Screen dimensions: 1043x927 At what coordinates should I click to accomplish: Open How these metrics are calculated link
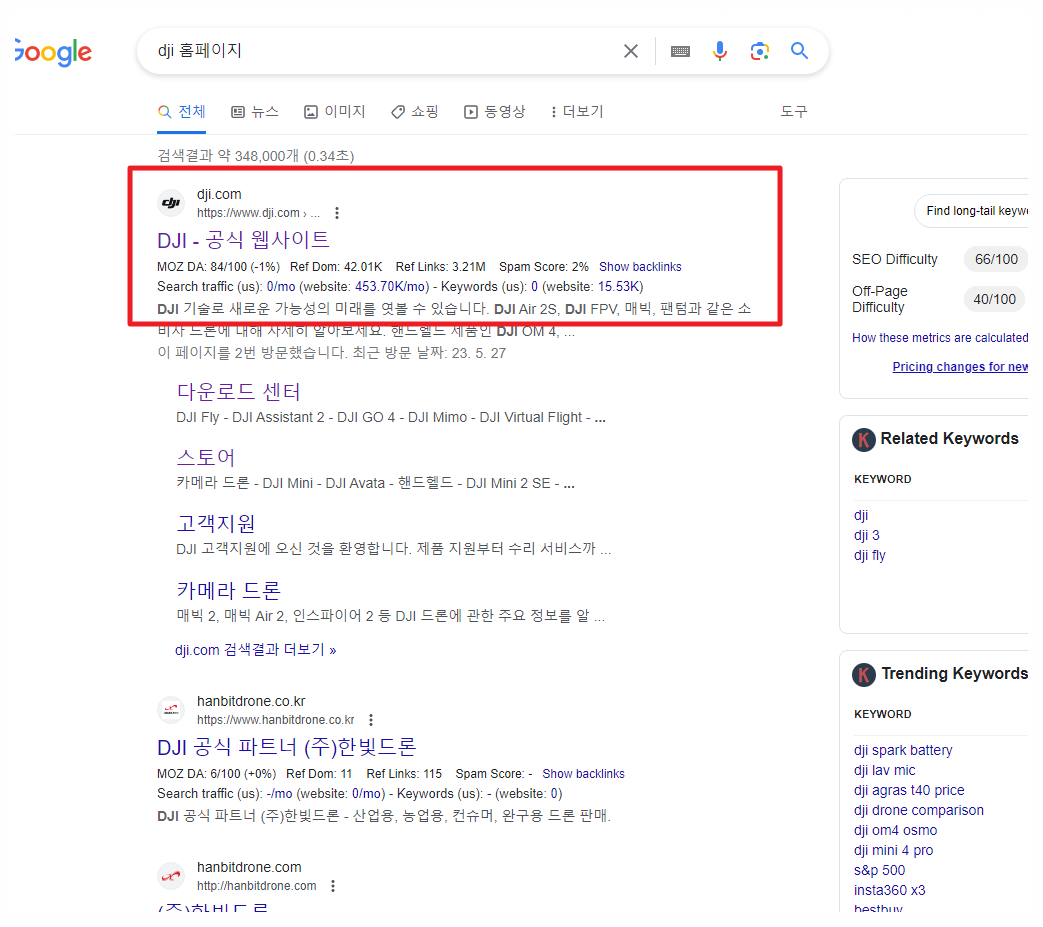click(940, 338)
